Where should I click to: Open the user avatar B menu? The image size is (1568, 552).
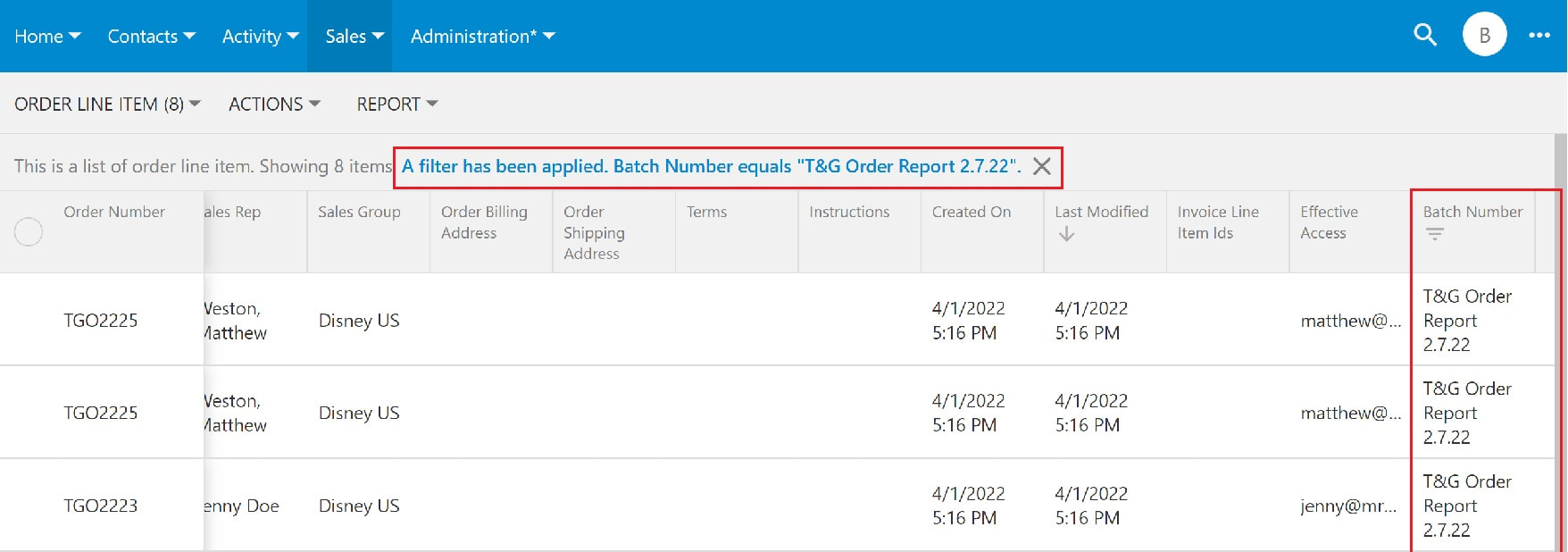[1484, 36]
